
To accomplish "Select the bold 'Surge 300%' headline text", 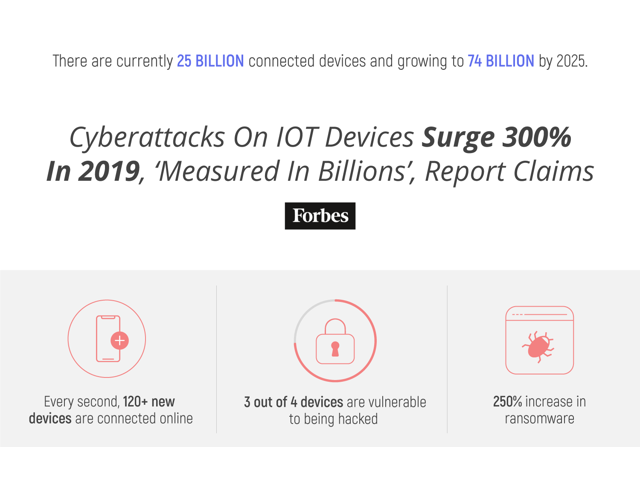I will (496, 138).
